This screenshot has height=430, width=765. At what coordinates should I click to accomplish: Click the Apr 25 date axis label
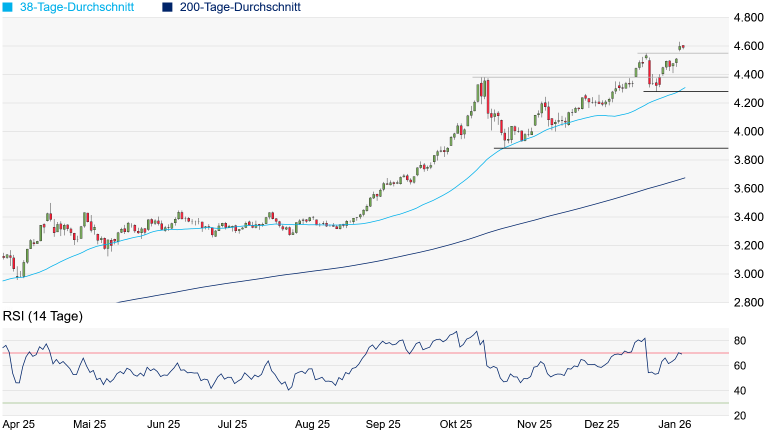point(20,423)
